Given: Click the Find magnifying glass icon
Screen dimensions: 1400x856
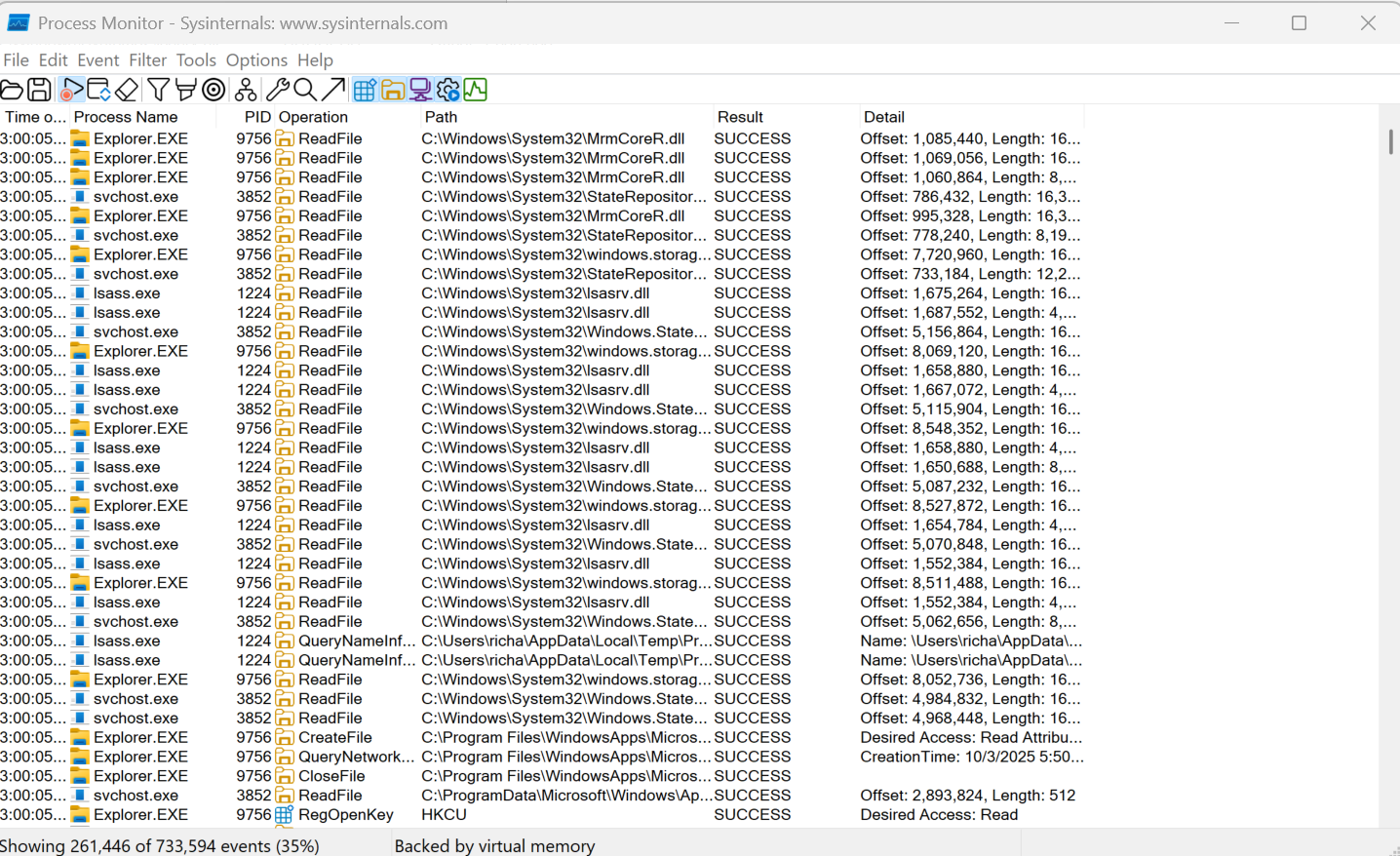Looking at the screenshot, I should point(305,90).
